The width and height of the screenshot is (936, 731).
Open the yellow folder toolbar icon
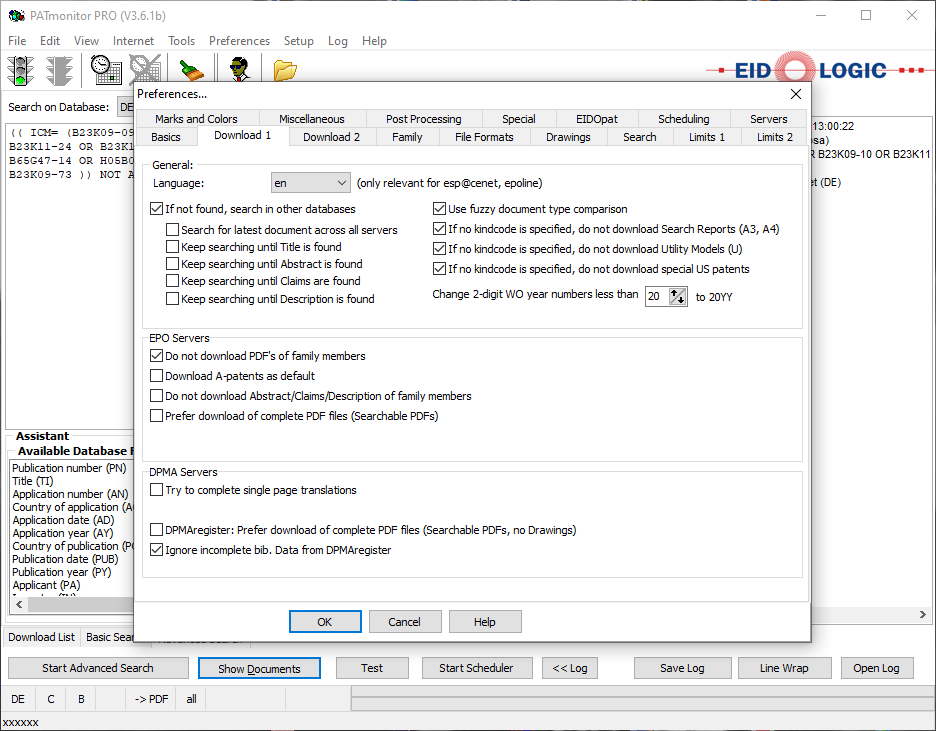(x=285, y=70)
